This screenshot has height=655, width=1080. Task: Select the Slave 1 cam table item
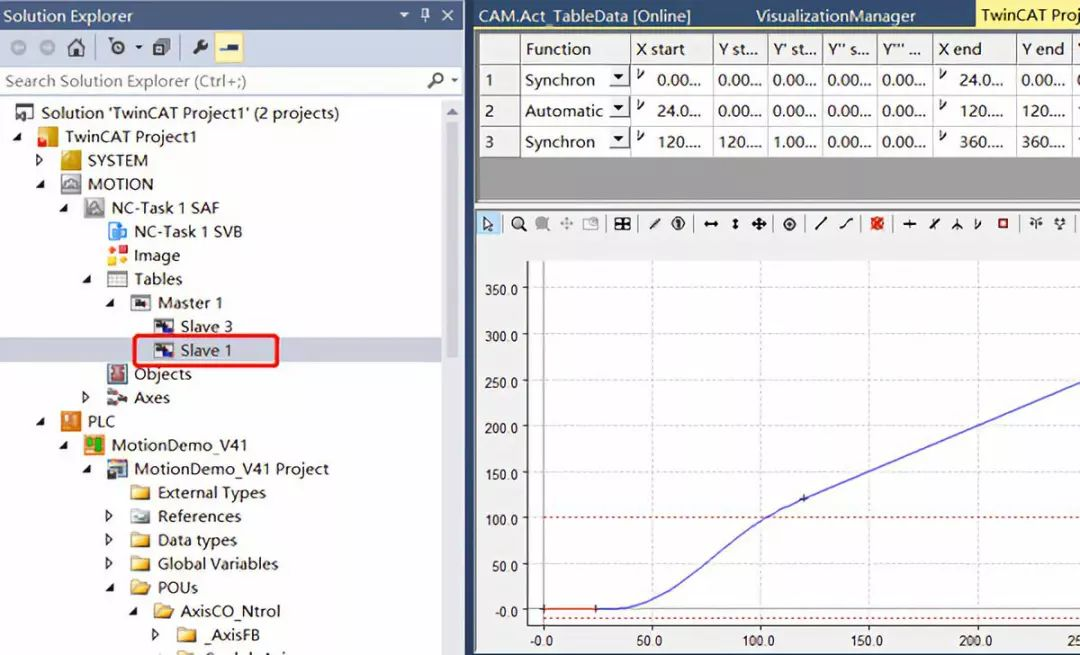coord(205,351)
